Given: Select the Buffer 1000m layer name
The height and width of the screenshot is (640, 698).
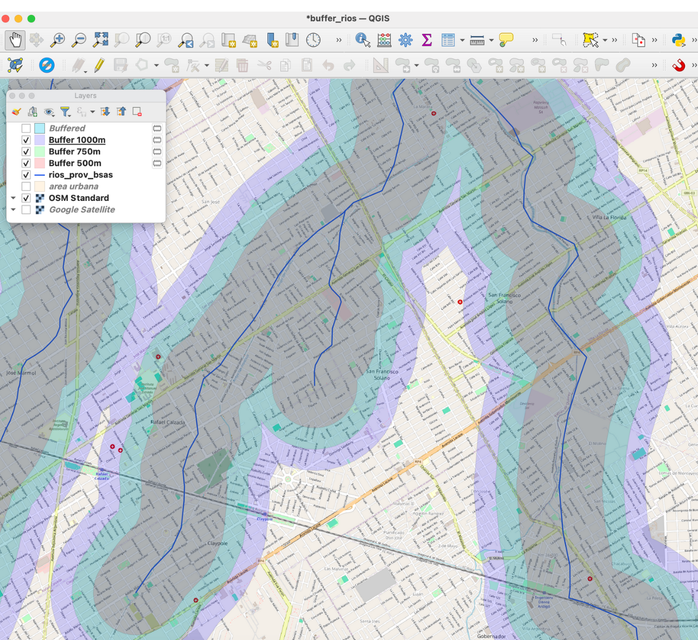Looking at the screenshot, I should pyautogui.click(x=77, y=140).
